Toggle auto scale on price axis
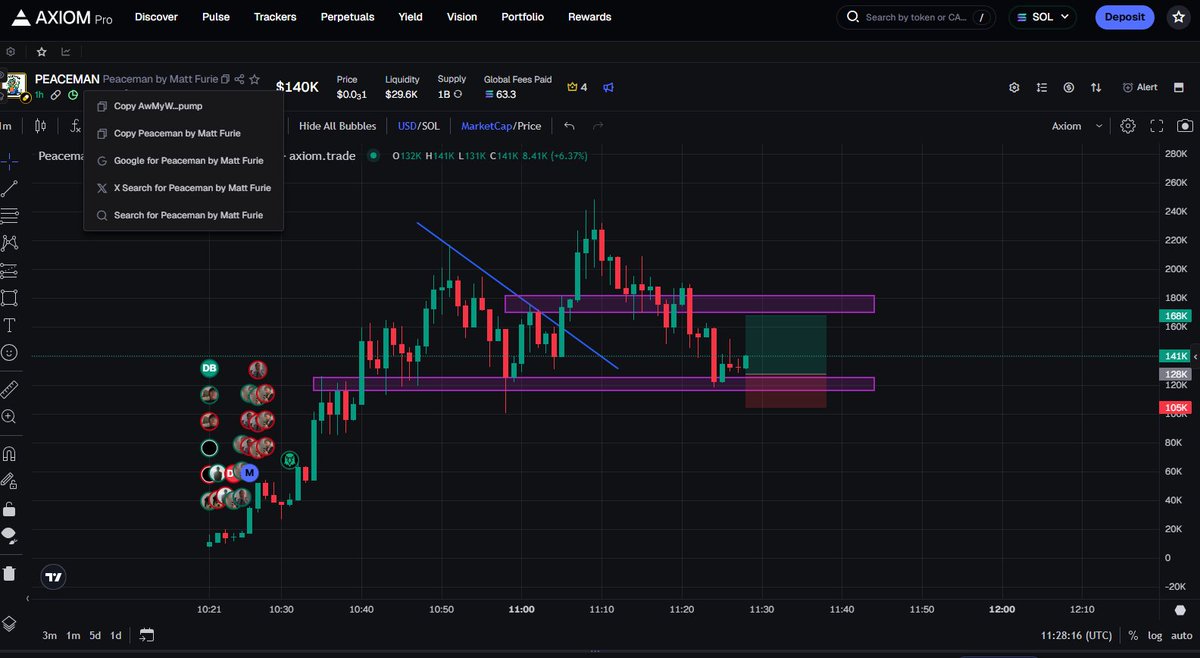This screenshot has height=658, width=1200. pos(1182,635)
